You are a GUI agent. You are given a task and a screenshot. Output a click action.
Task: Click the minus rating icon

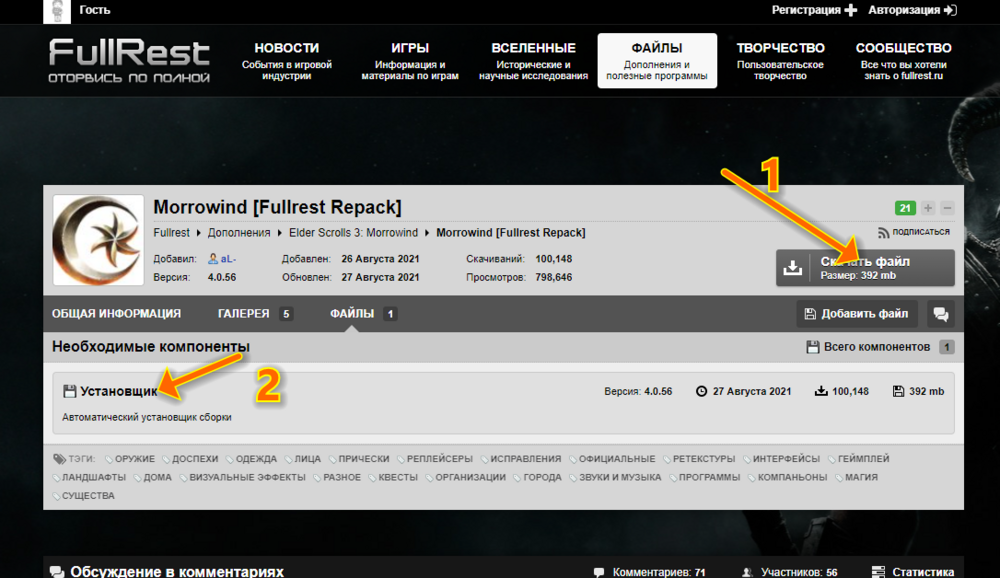pos(947,208)
